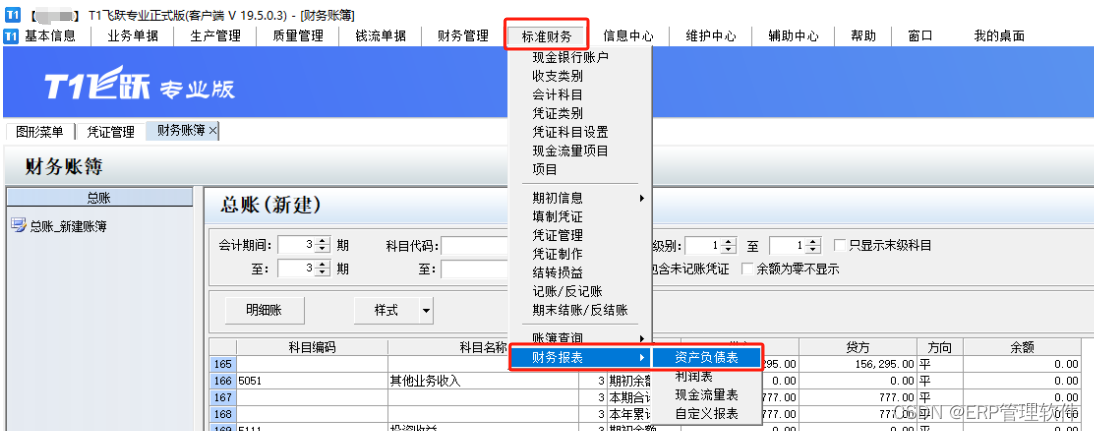This screenshot has width=1094, height=431.
Task: Choose 凭证制作 menu entry
Action: 557,254
